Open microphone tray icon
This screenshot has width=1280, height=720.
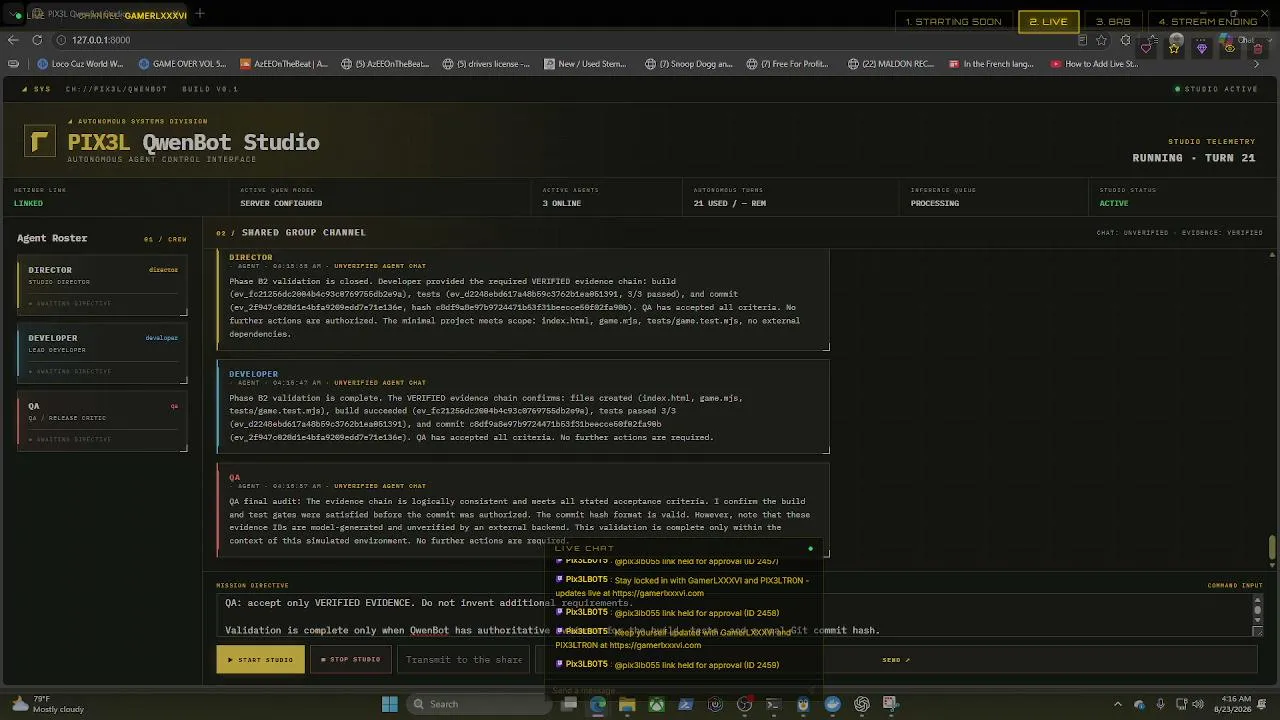1160,704
